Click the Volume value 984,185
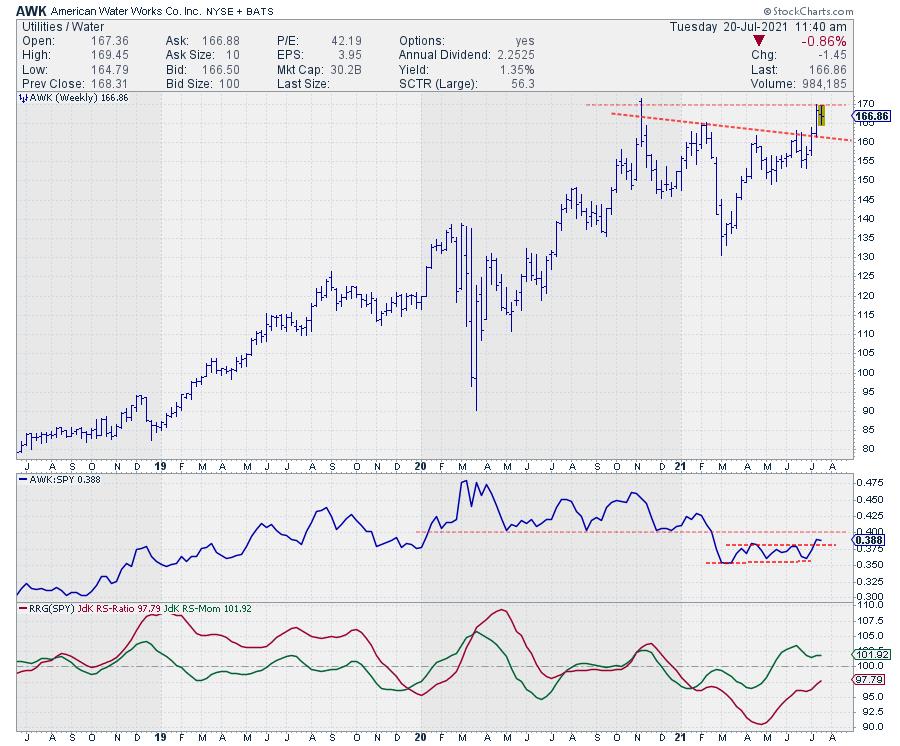Viewport: 900px width, 746px height. pos(819,84)
